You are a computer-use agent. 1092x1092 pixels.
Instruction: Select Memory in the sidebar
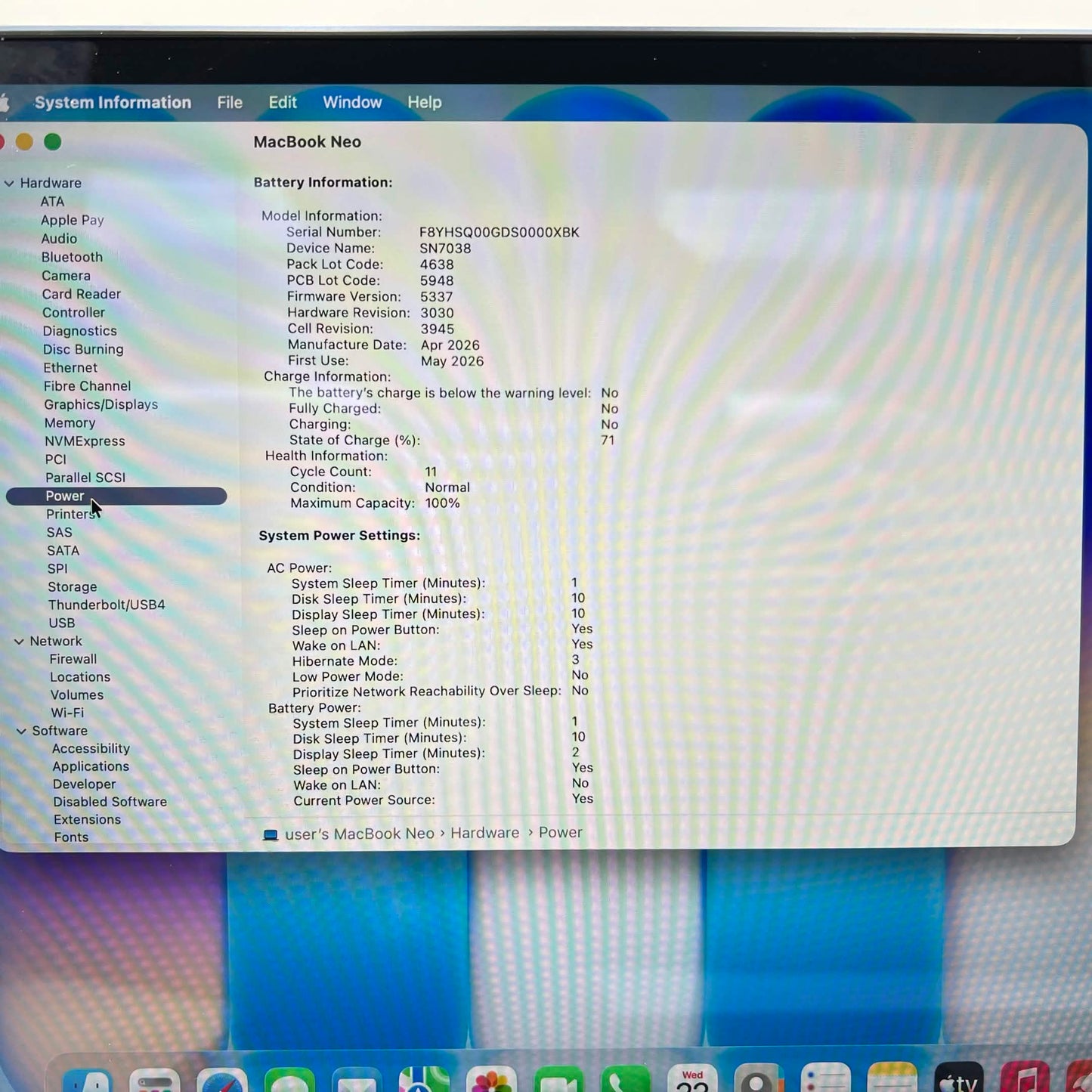point(70,423)
